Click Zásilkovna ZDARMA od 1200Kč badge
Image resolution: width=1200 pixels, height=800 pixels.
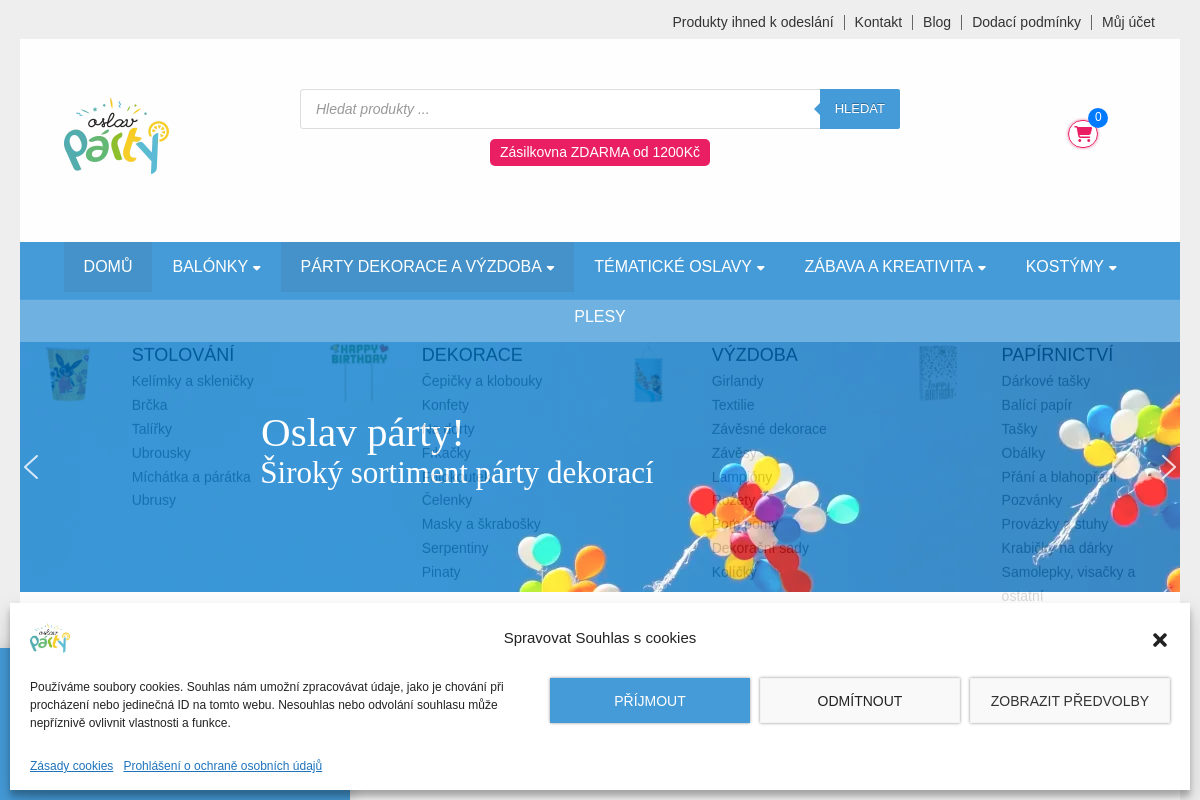[x=600, y=152]
